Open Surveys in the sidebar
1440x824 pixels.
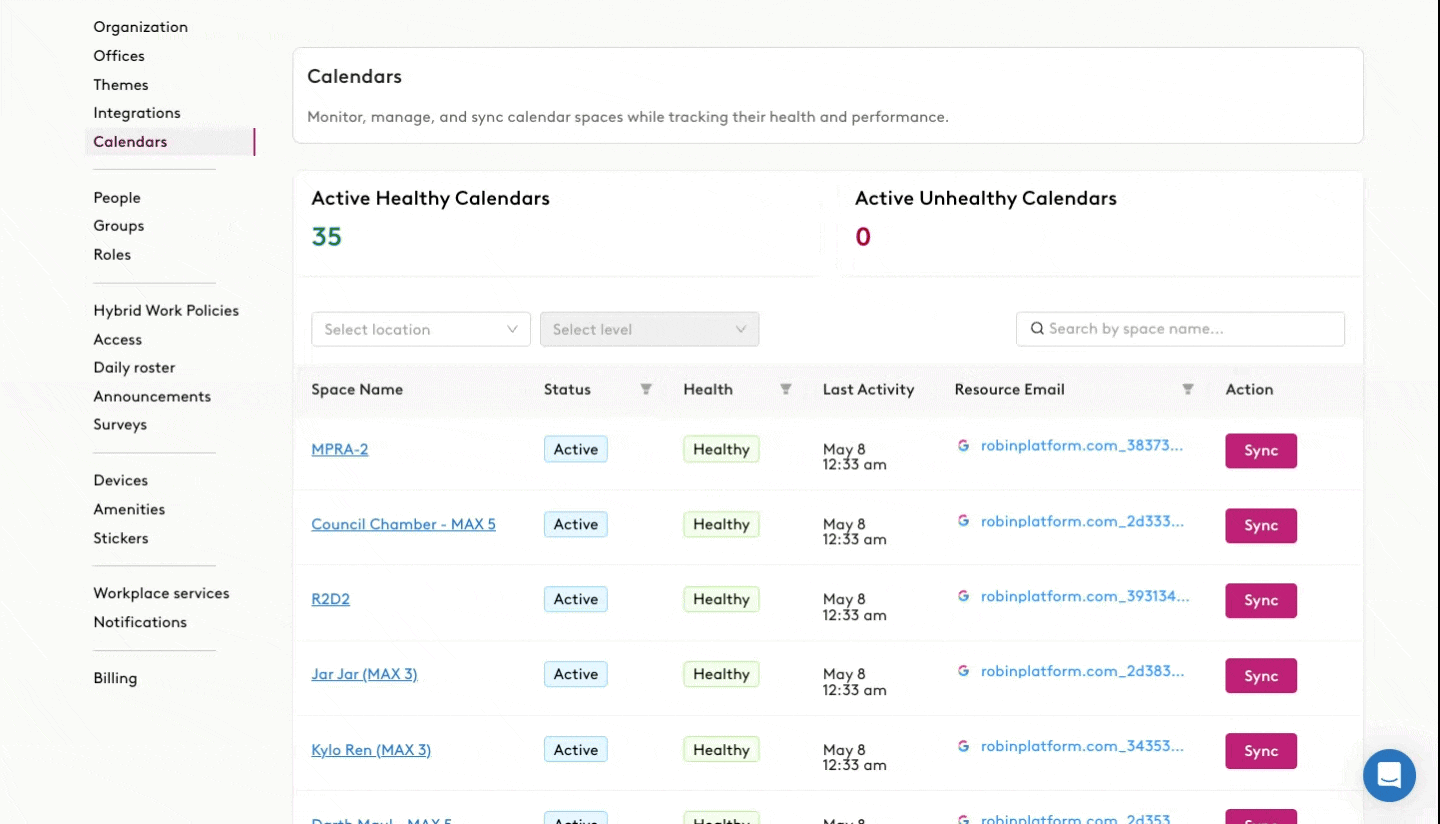pyautogui.click(x=120, y=425)
